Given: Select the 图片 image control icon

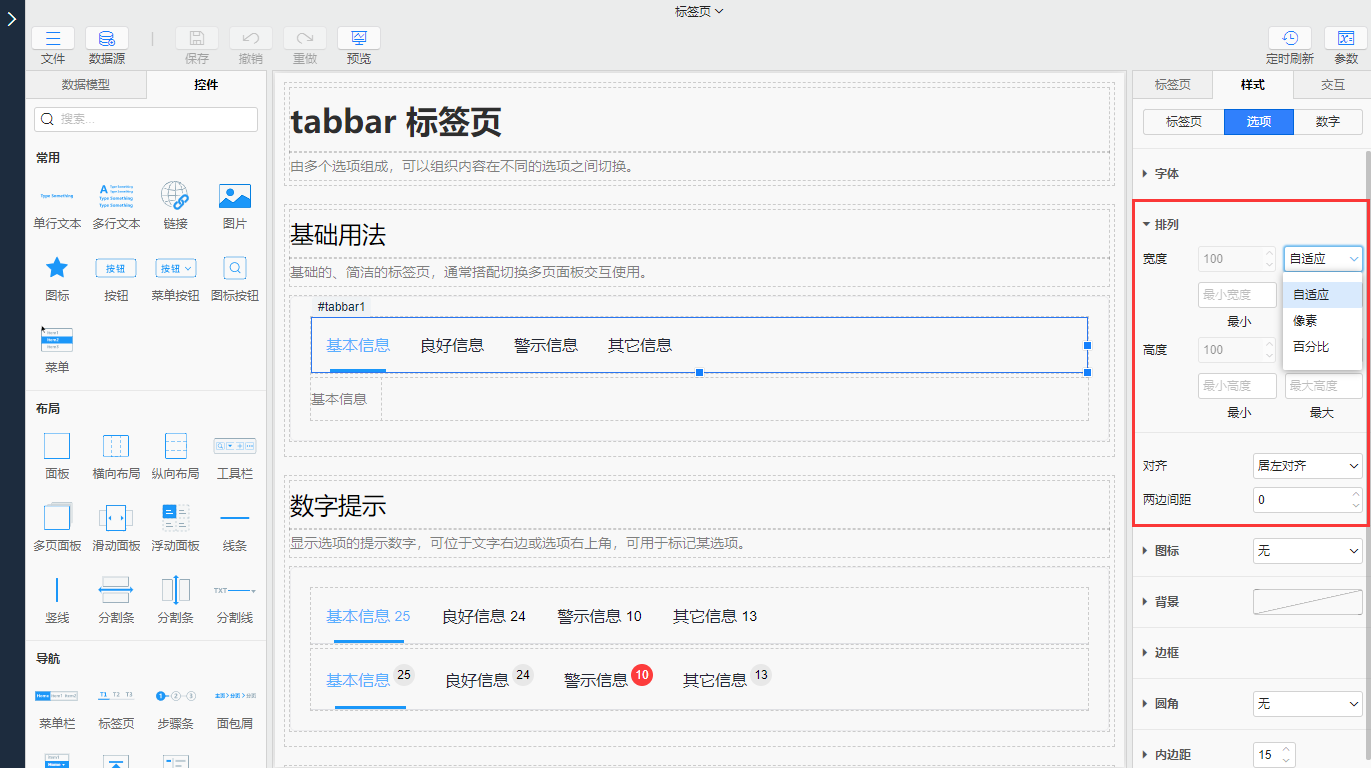Looking at the screenshot, I should pyautogui.click(x=234, y=196).
